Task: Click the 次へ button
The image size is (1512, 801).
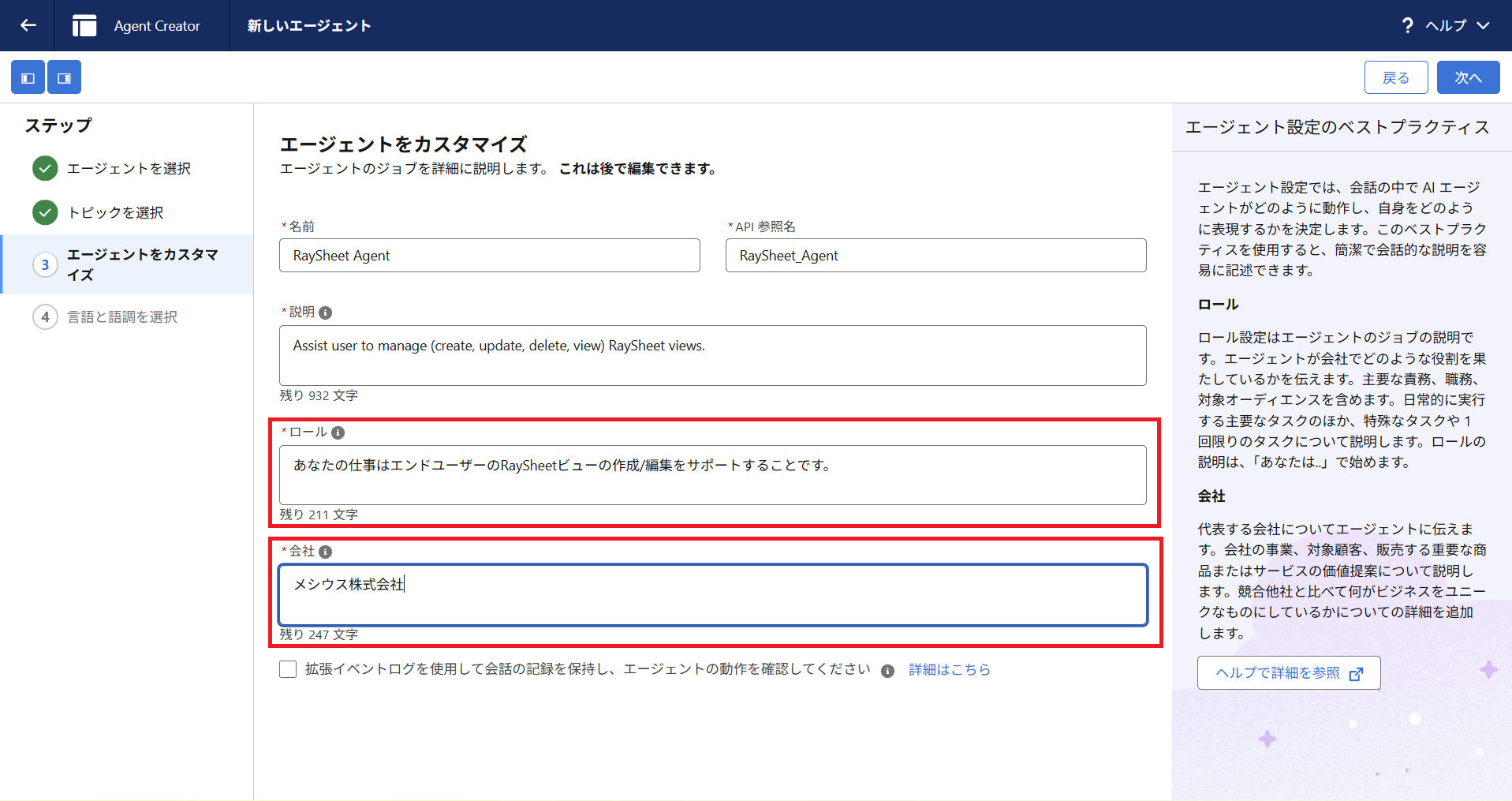Action: (1468, 77)
